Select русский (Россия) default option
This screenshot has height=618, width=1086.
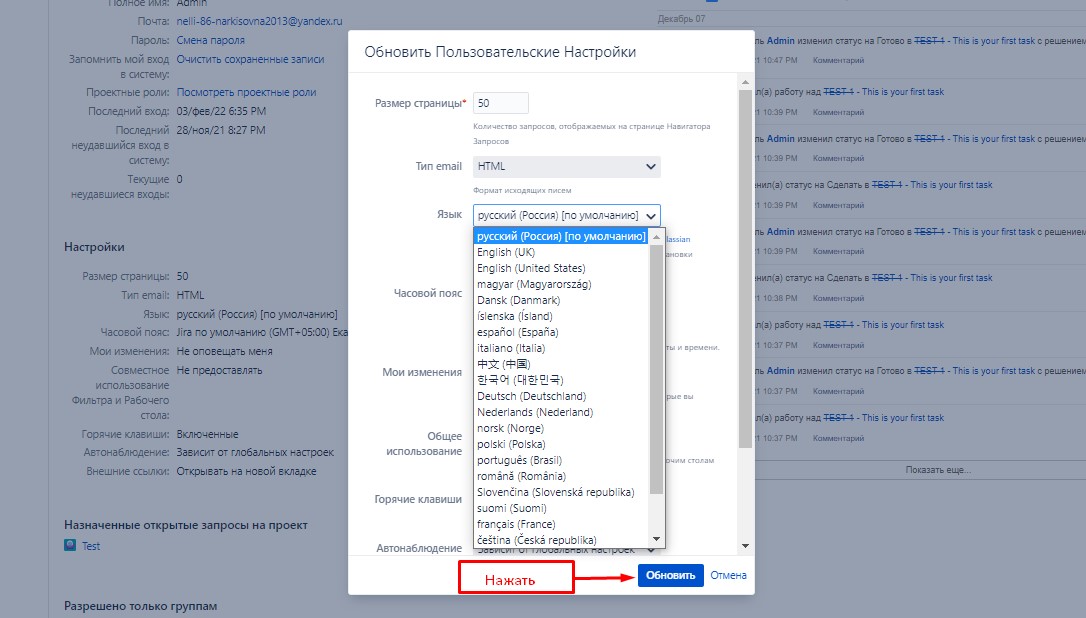561,236
